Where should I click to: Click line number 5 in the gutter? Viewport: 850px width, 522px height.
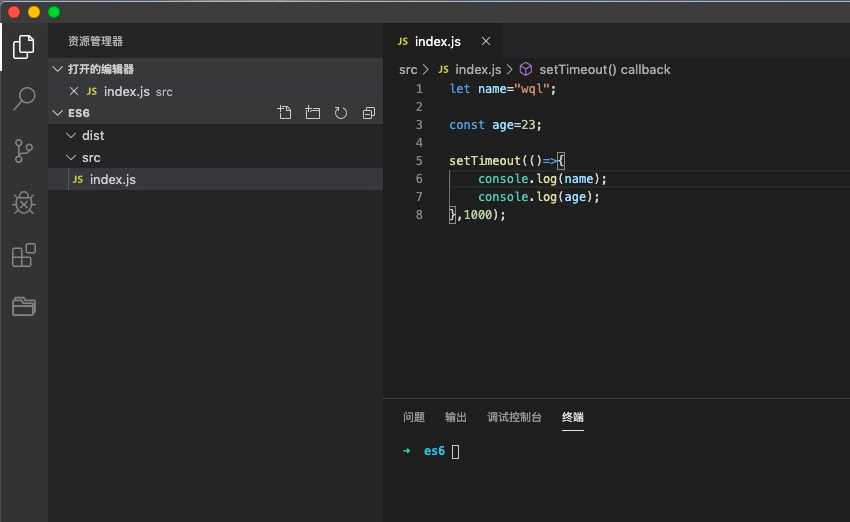pyautogui.click(x=419, y=160)
